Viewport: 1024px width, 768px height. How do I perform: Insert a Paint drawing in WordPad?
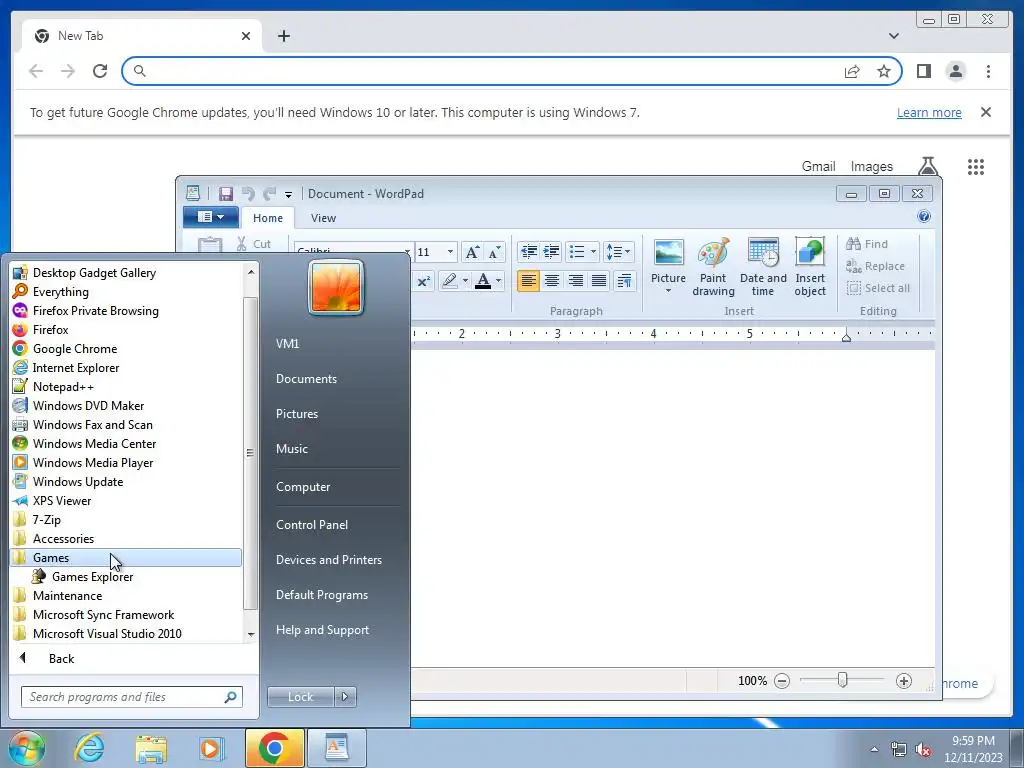pyautogui.click(x=713, y=266)
